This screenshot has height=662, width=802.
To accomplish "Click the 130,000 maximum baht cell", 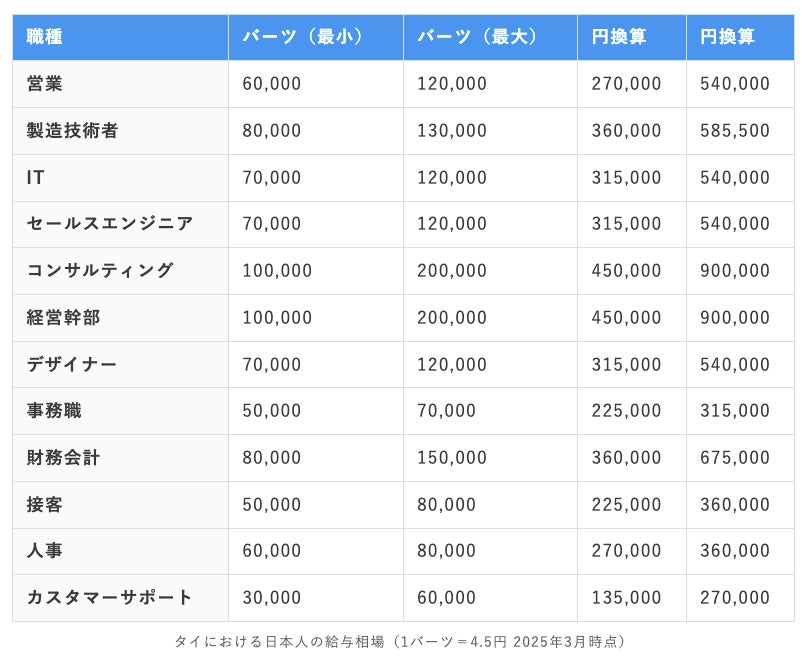I will [x=452, y=131].
